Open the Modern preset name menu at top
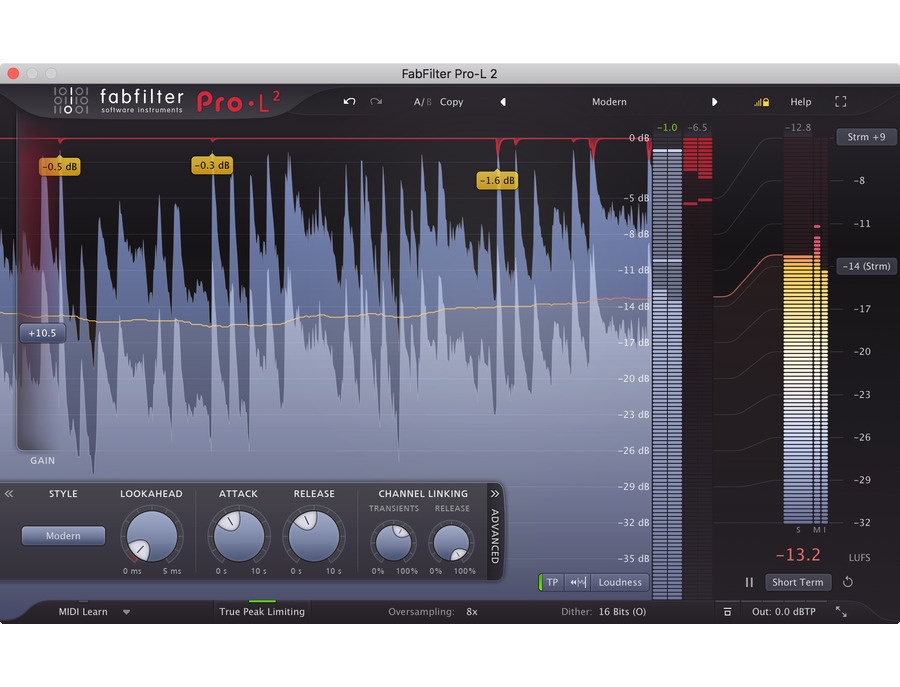The height and width of the screenshot is (687, 900). point(609,102)
